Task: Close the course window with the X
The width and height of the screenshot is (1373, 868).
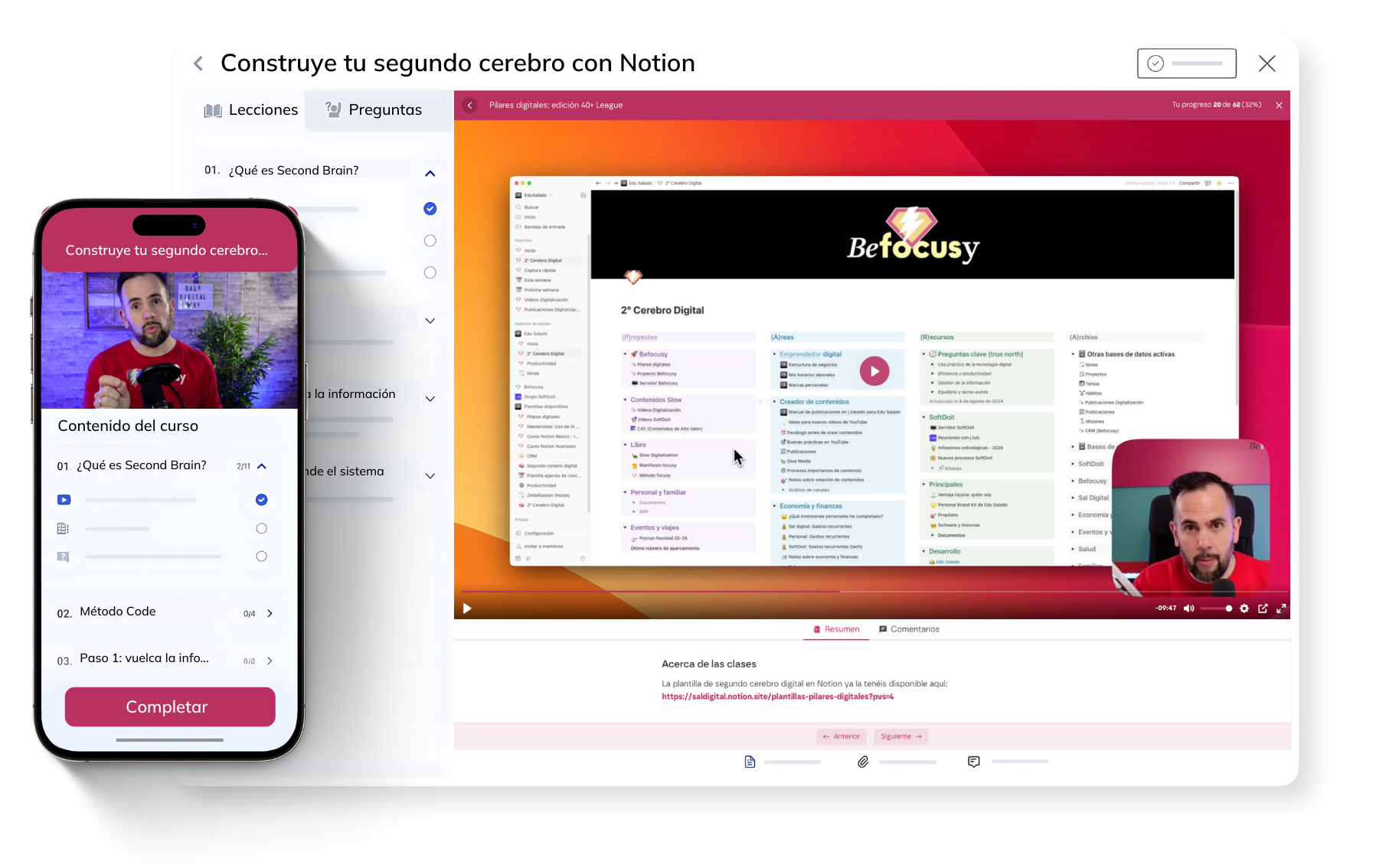Action: point(1267,64)
